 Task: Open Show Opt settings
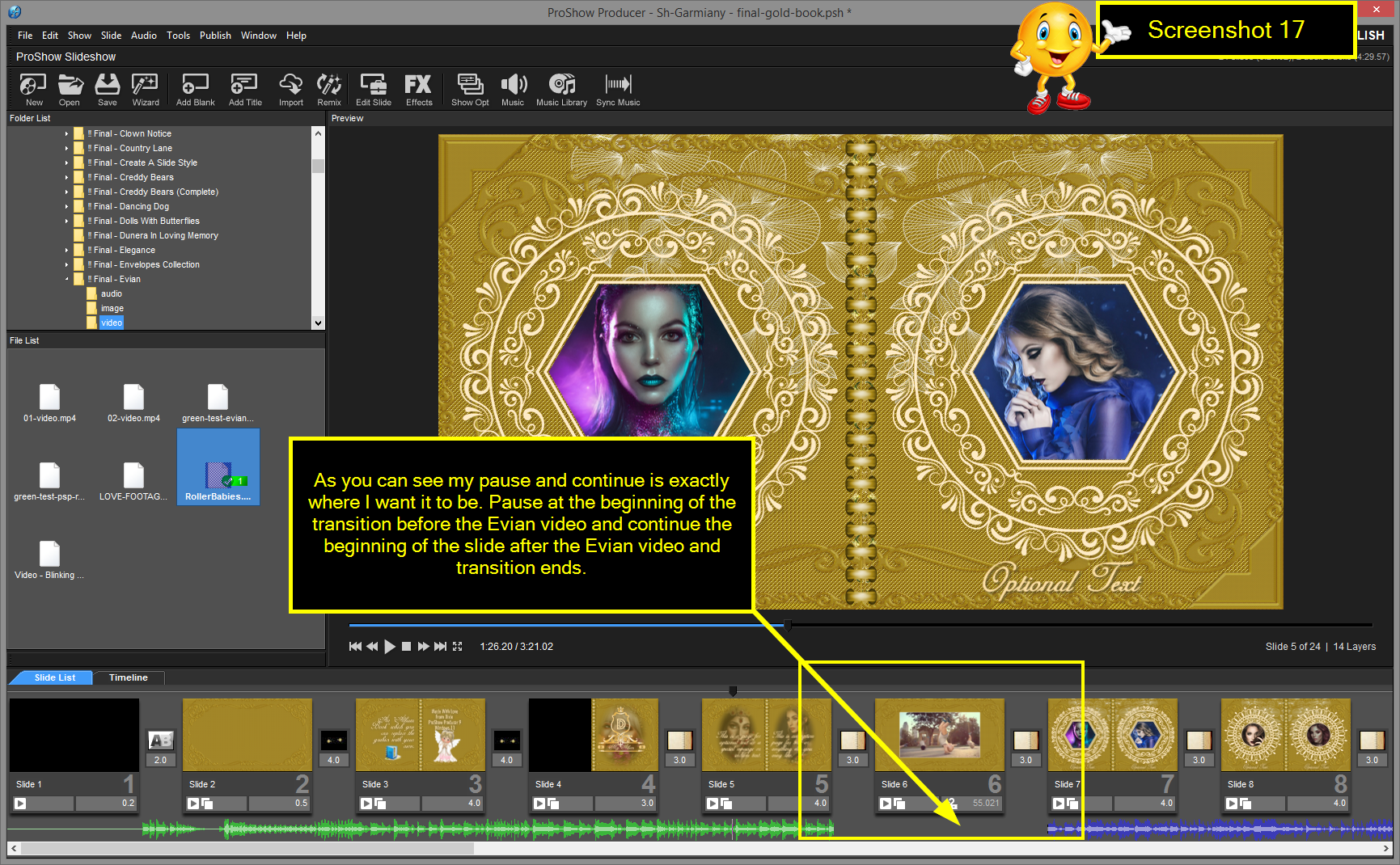(x=470, y=89)
